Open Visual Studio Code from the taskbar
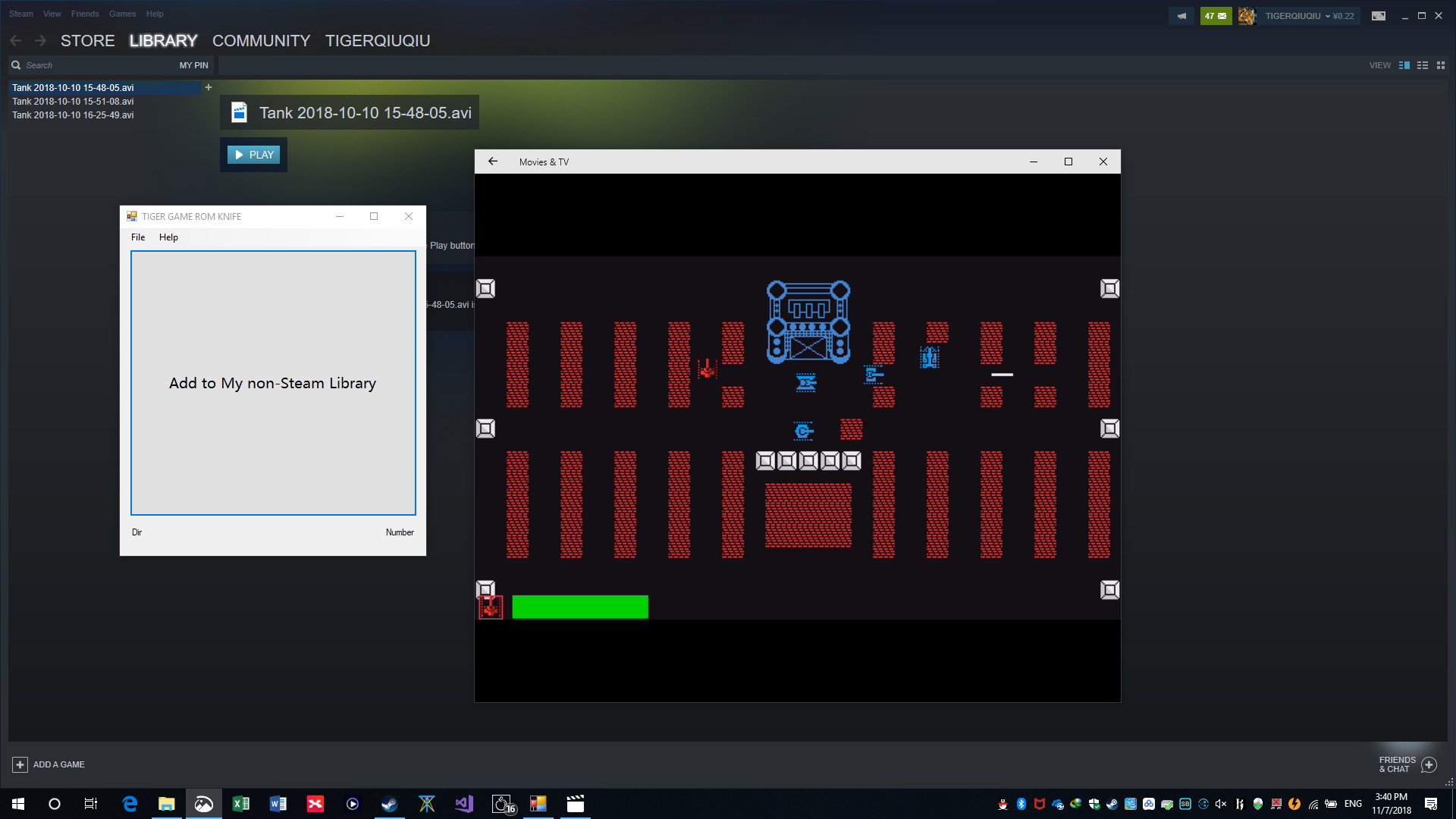Viewport: 1456px width, 819px height. coord(463,803)
